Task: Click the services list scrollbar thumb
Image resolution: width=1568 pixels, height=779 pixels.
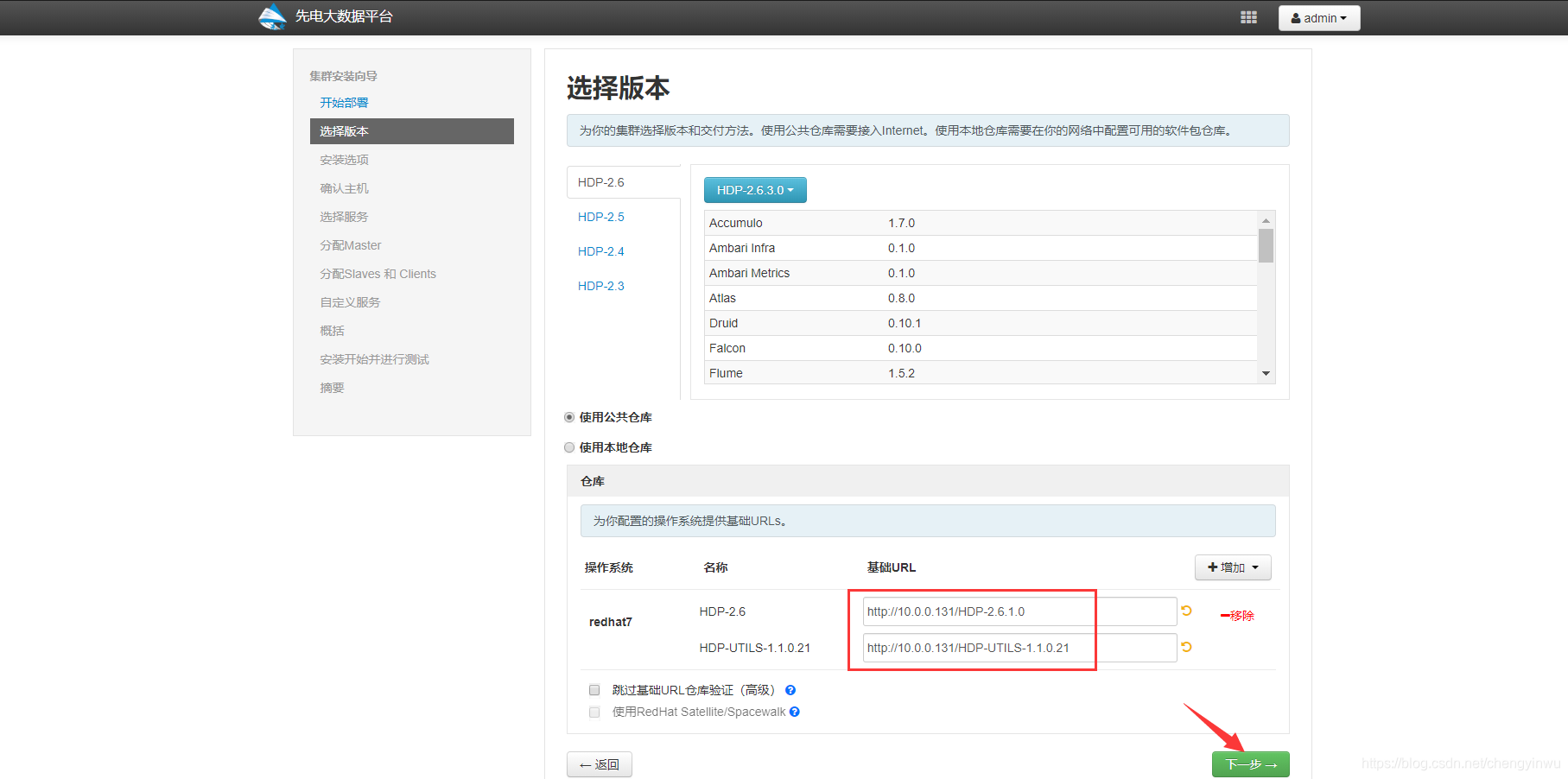Action: (1266, 244)
